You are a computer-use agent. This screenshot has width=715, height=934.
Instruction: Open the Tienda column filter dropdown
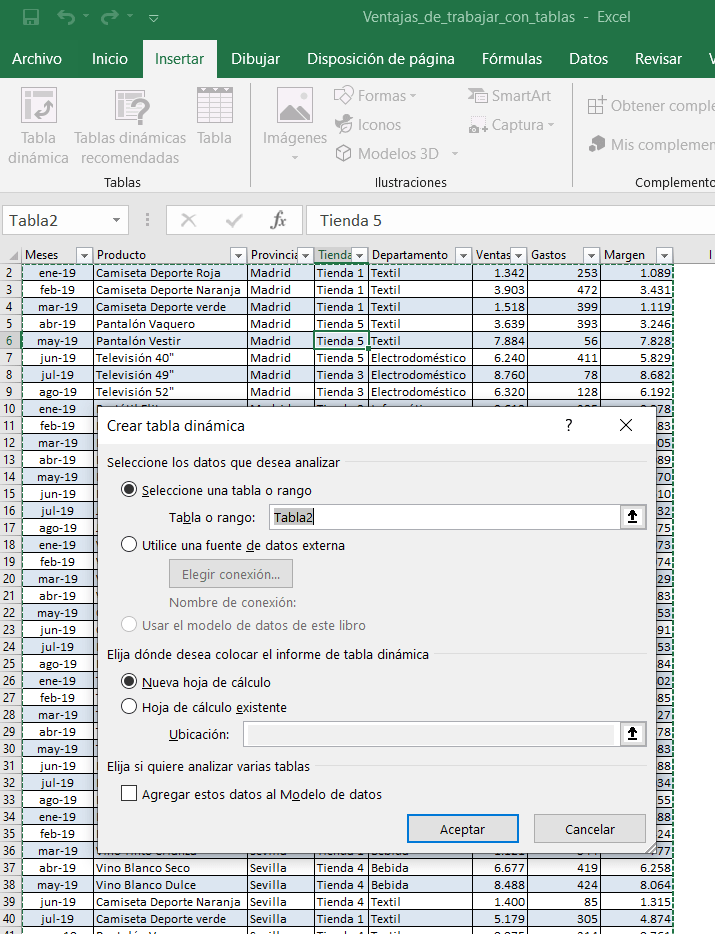pos(359,255)
